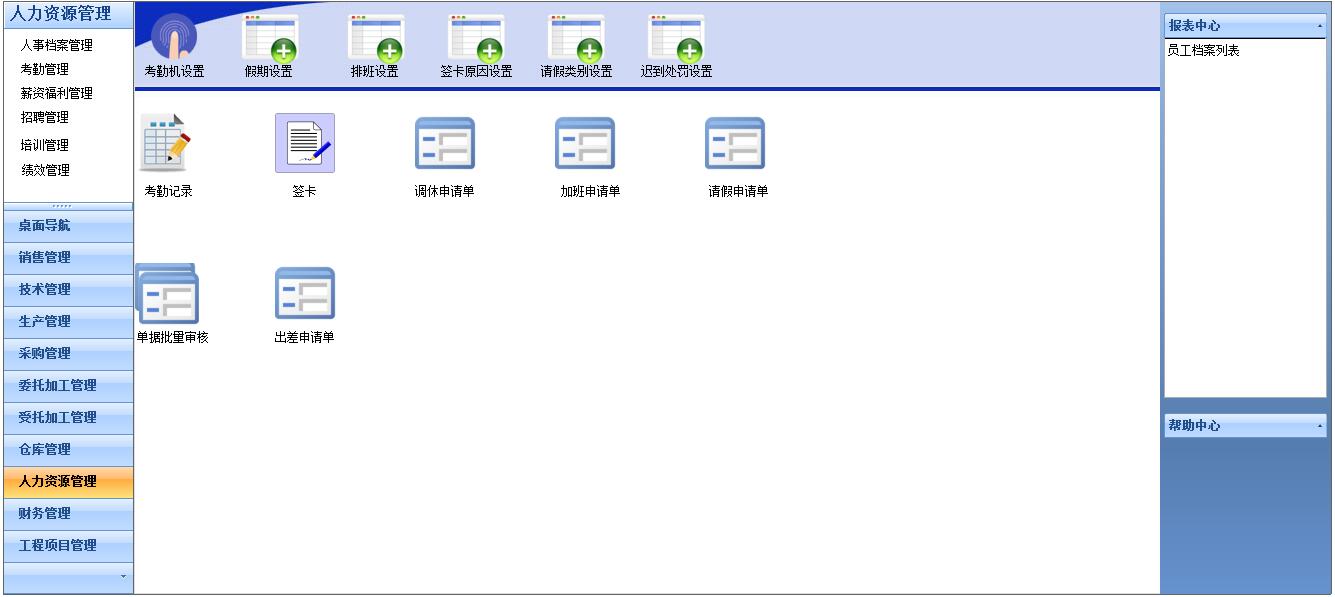Open the 调休申请单 form icon
1335x597 pixels.
pyautogui.click(x=444, y=143)
